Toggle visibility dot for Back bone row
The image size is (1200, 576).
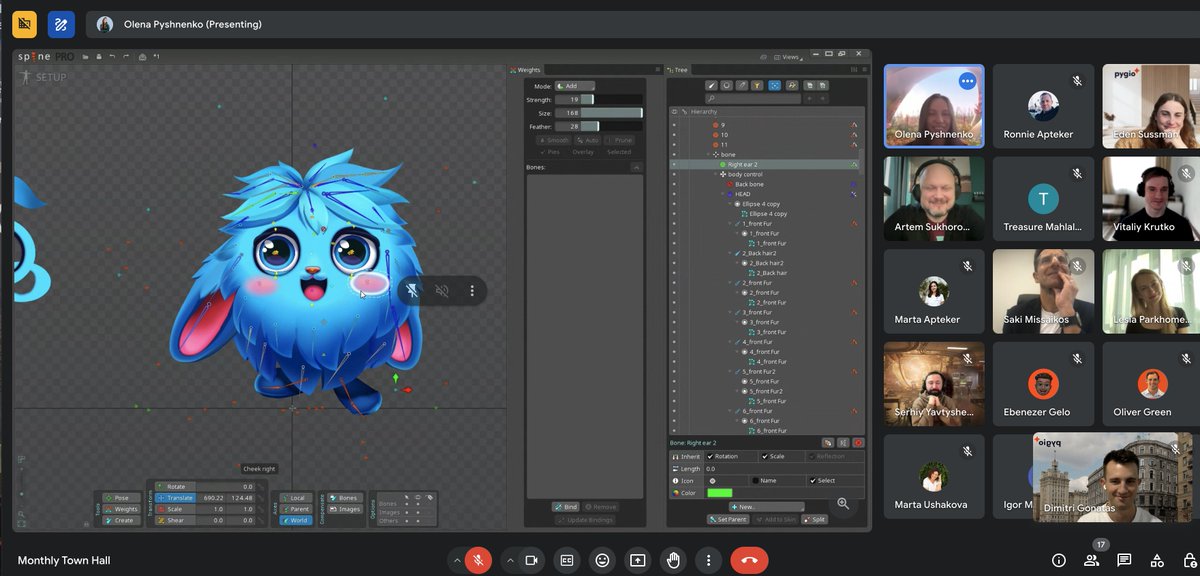[674, 184]
